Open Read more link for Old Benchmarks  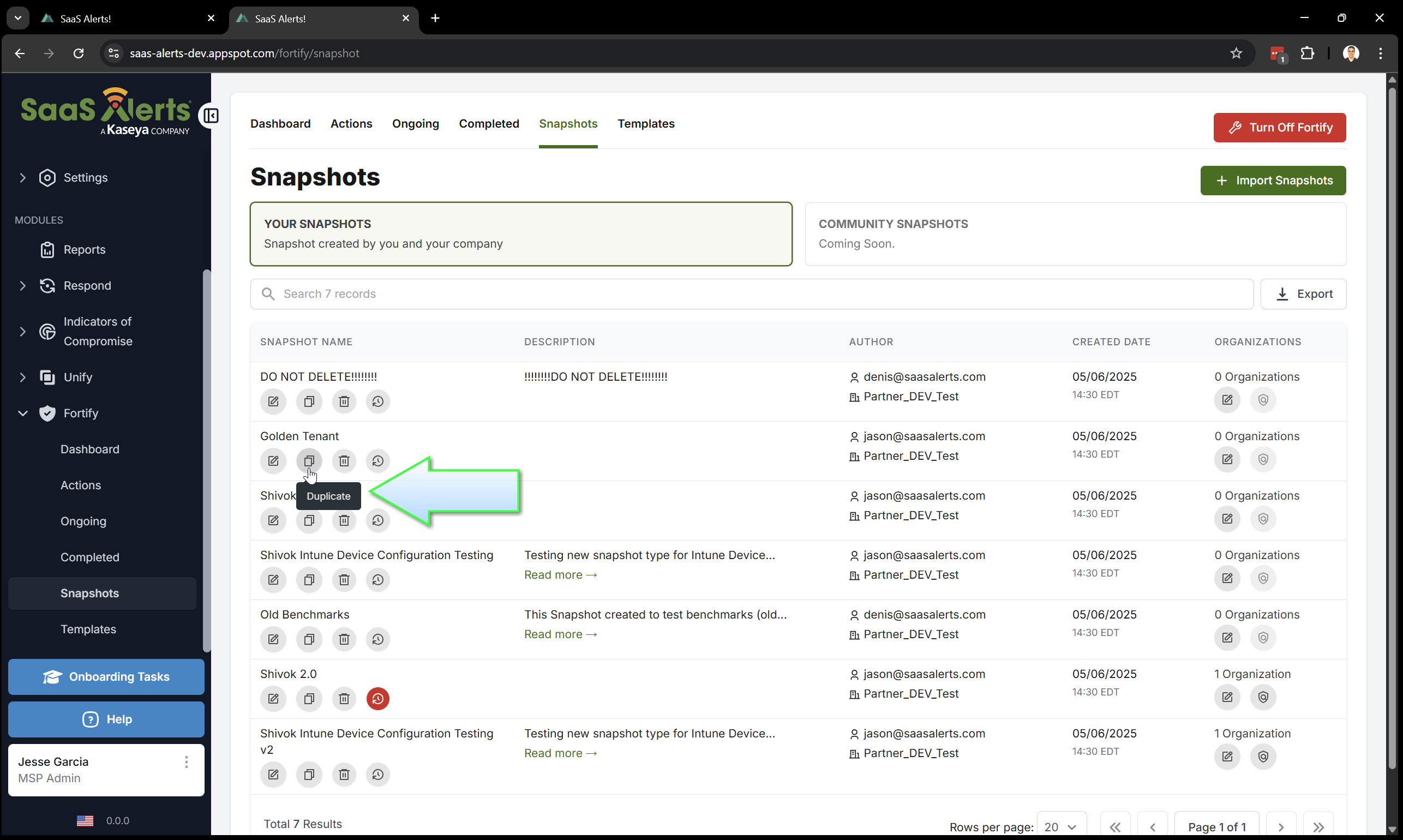560,634
